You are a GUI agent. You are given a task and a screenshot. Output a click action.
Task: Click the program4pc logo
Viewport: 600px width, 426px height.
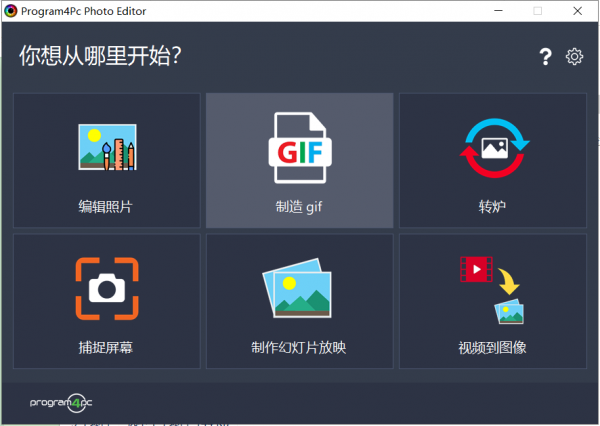click(61, 403)
